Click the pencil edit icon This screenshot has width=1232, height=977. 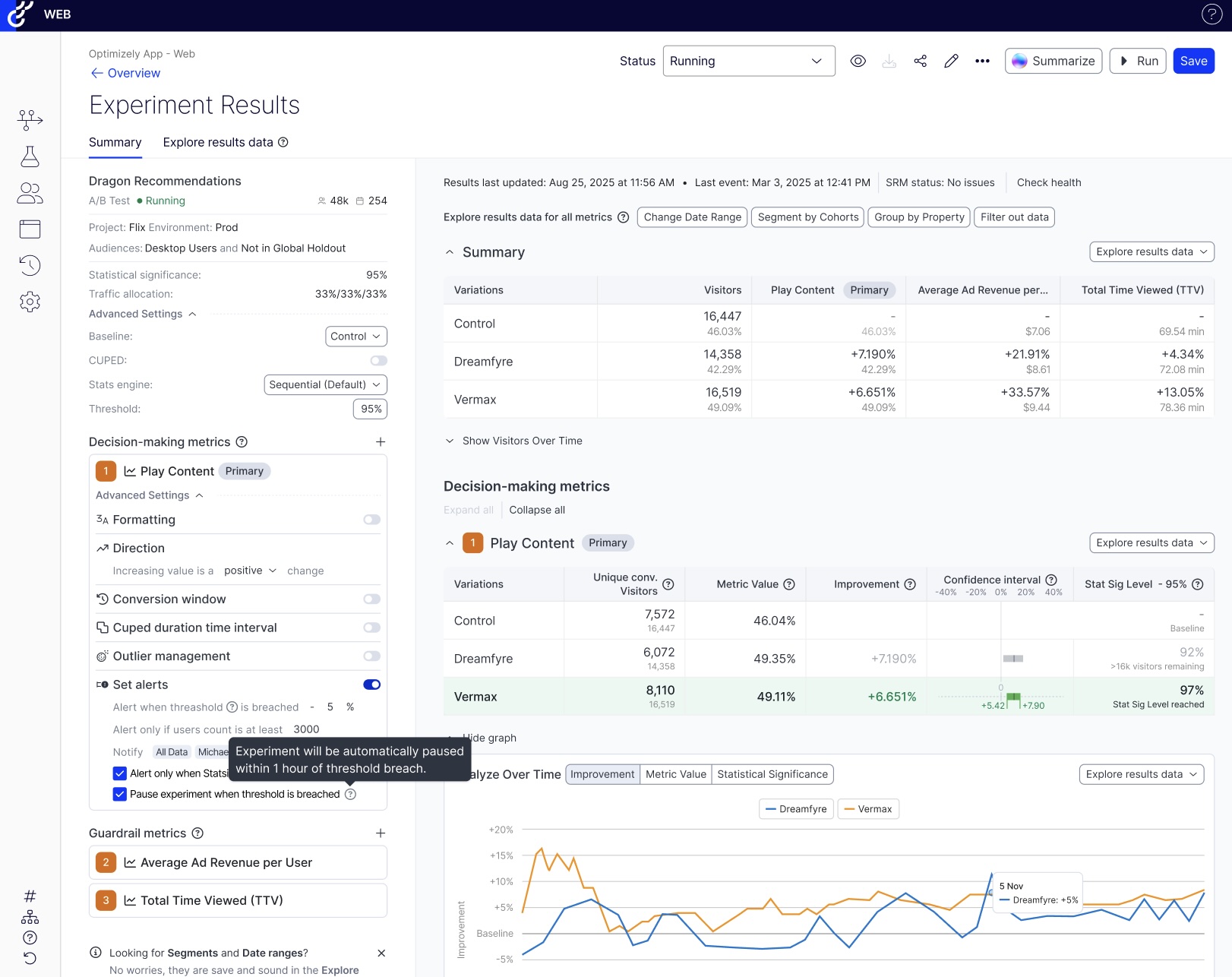(951, 61)
